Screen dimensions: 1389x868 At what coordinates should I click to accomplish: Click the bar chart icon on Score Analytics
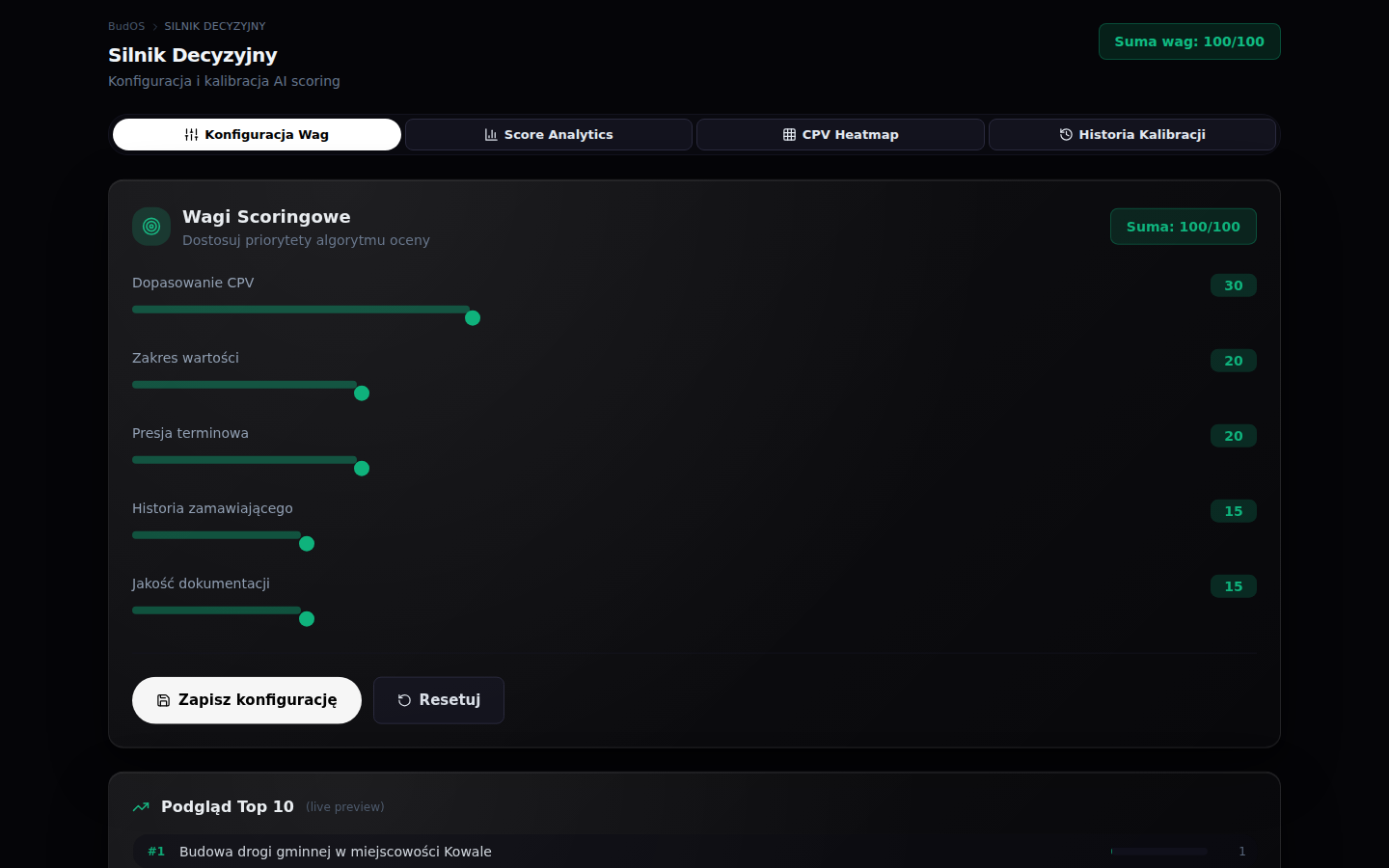(491, 135)
